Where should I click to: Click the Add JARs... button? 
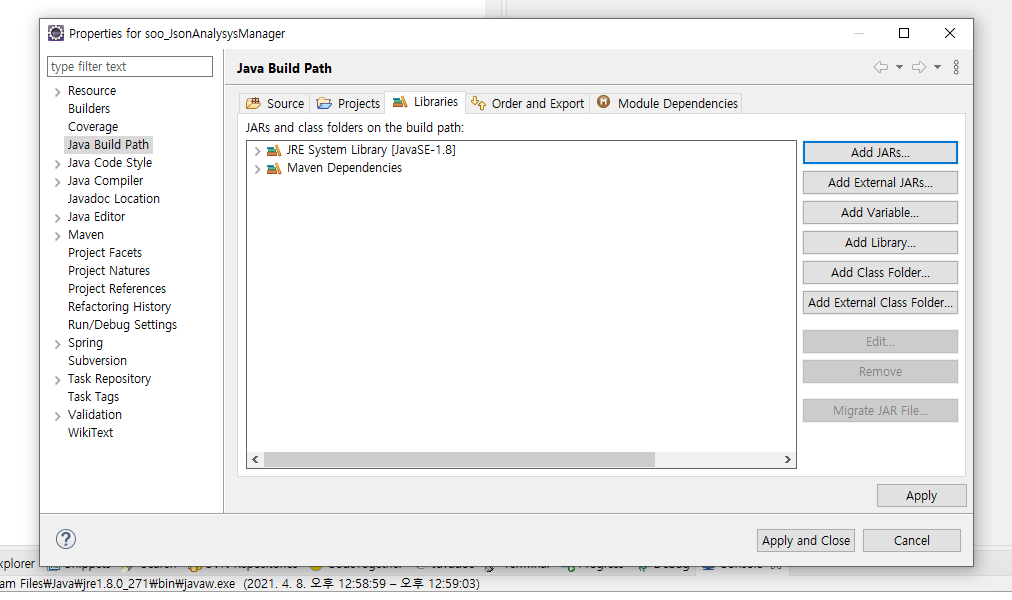point(880,152)
